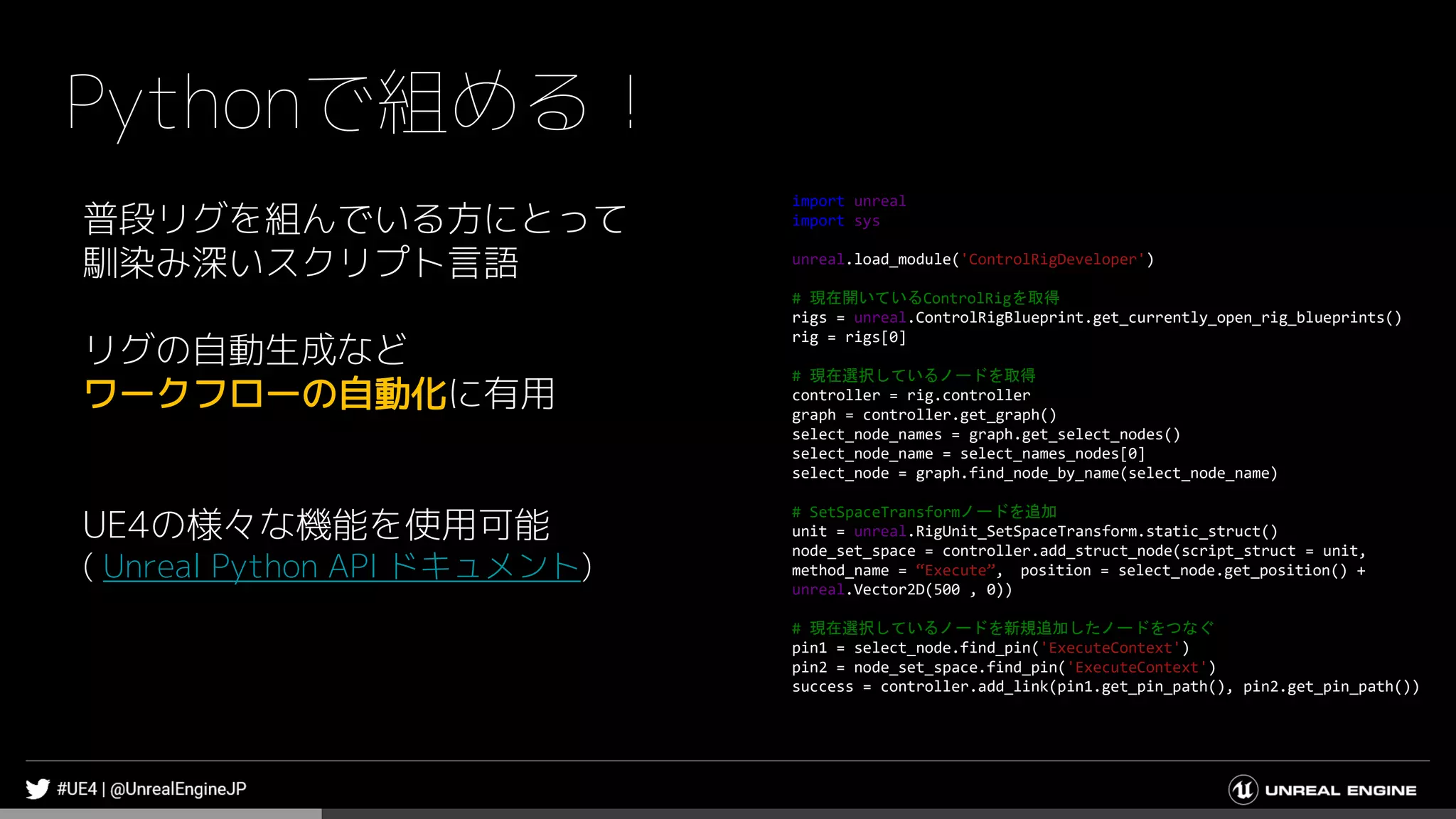The height and width of the screenshot is (819, 1456).
Task: Click the #UE4 | @UnrealEngineJP handle
Action: (152, 789)
